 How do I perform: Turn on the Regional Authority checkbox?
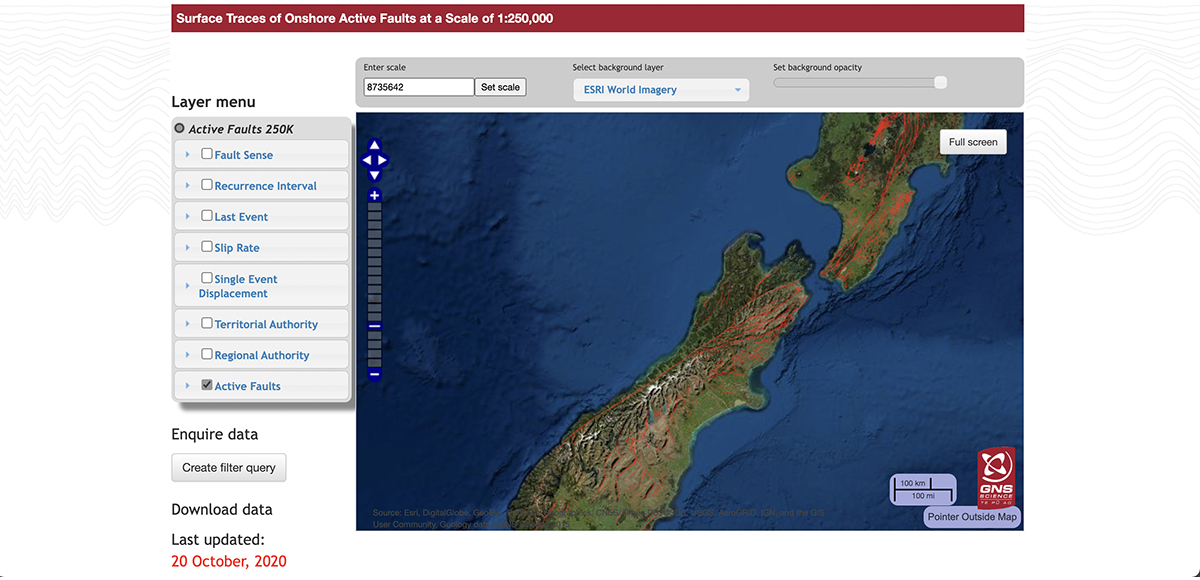click(207, 354)
